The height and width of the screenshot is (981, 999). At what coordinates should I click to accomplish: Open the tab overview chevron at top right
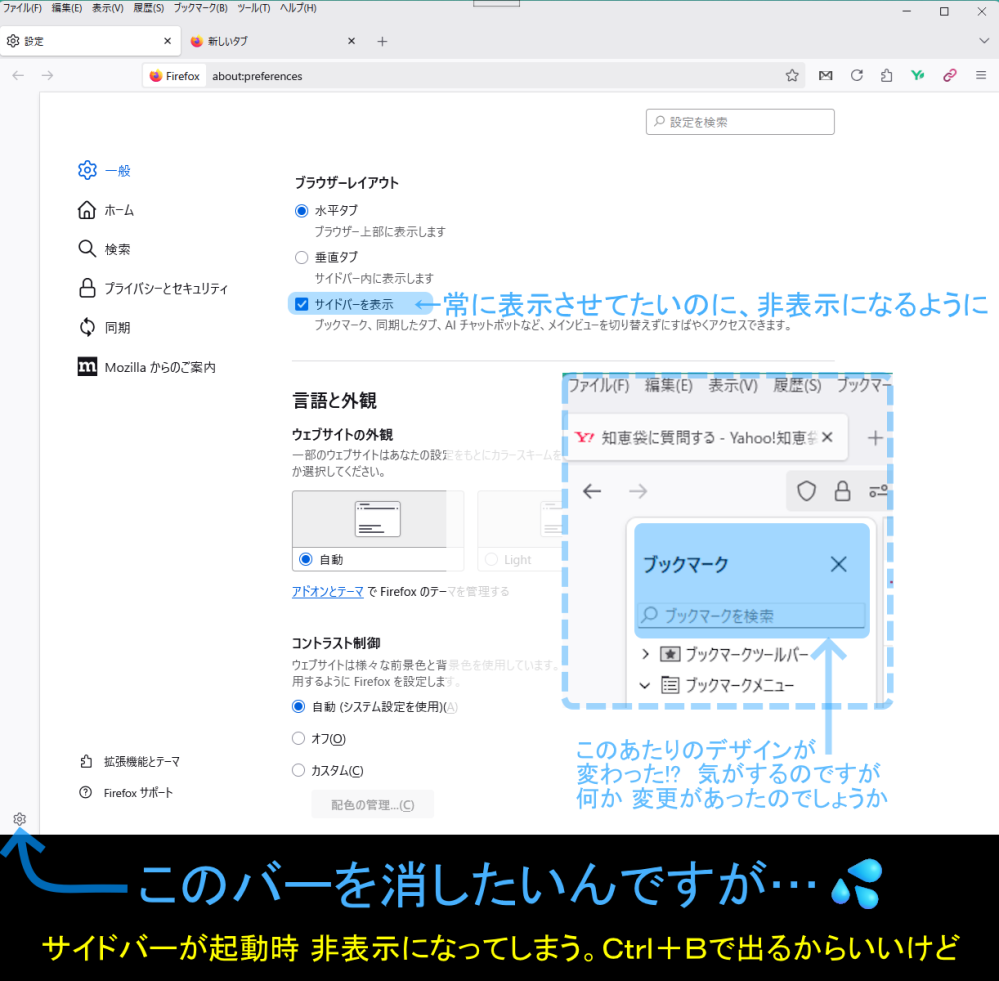click(984, 40)
